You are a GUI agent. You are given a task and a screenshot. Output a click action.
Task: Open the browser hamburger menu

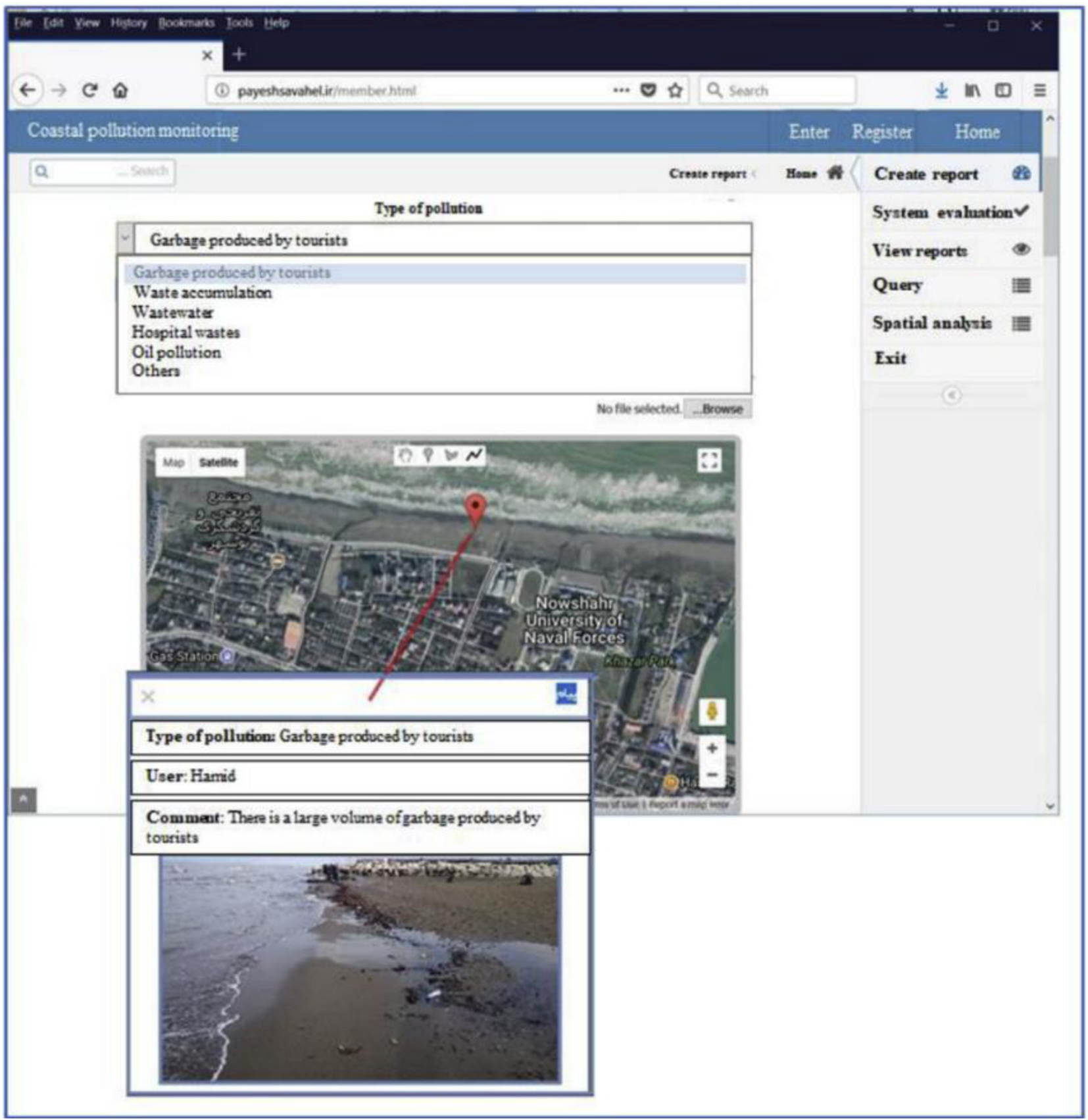pos(1039,91)
